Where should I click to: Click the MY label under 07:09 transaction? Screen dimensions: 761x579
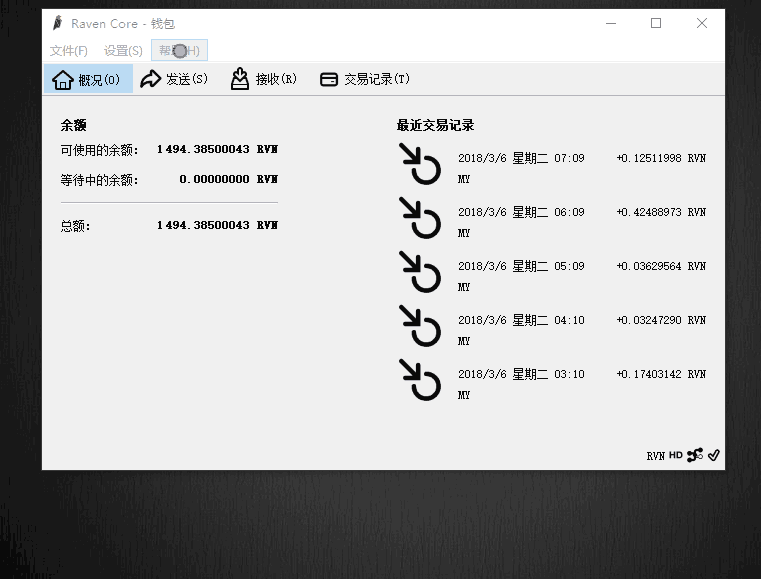[x=463, y=179]
